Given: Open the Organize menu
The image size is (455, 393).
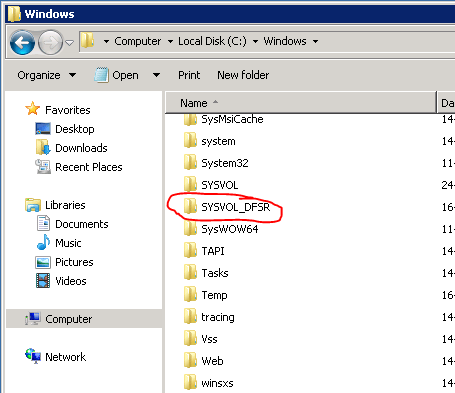Looking at the screenshot, I should [x=47, y=75].
